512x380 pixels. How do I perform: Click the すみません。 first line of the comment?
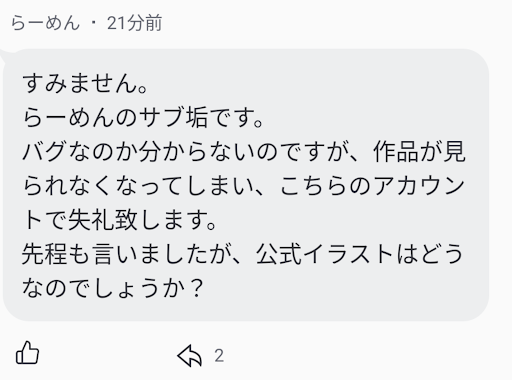(85, 83)
